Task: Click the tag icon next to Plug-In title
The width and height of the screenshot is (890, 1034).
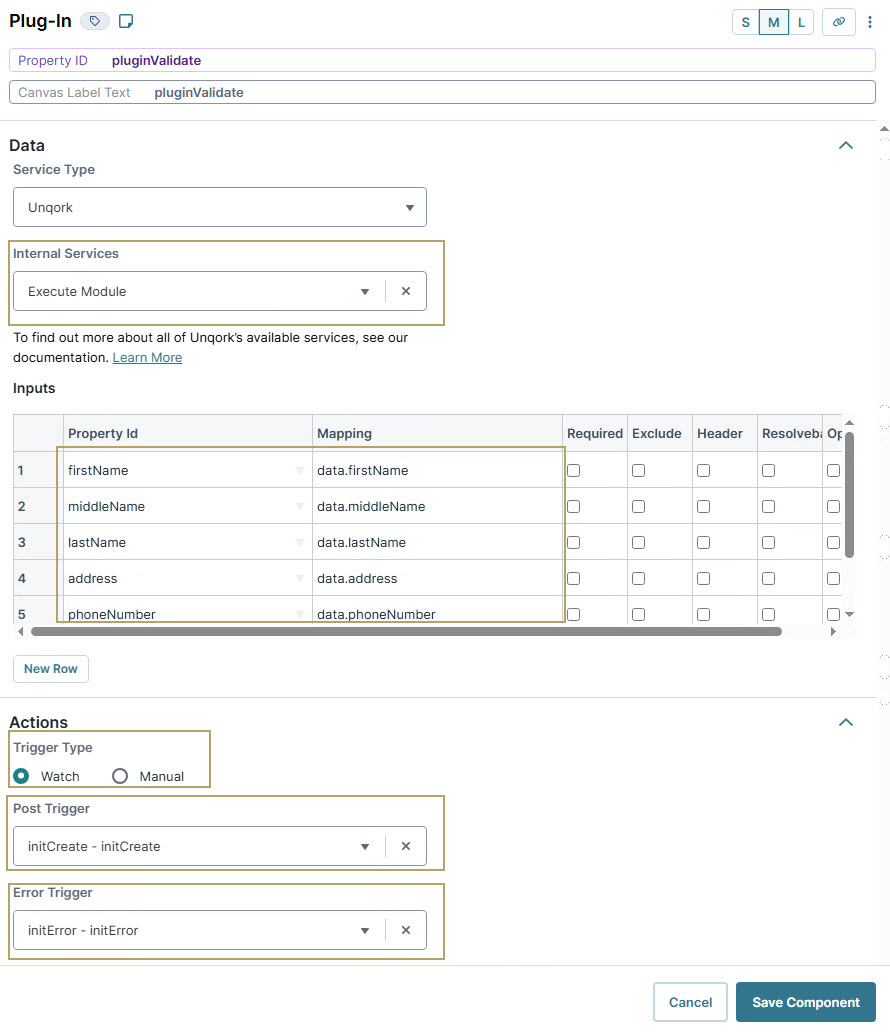Action: 95,20
